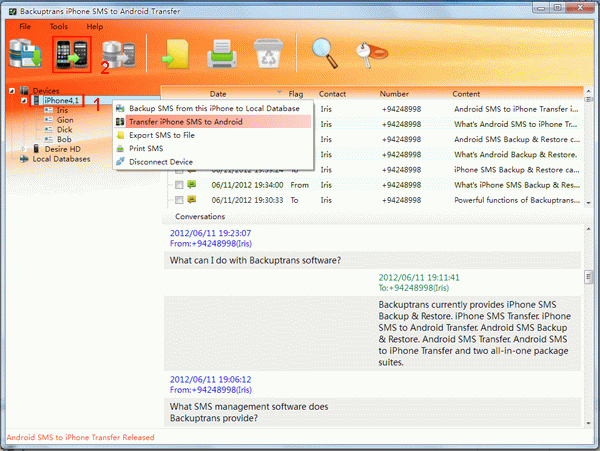Click the Export SMS to file toolbar icon
Screen dimensions: 600x451
(x=175, y=54)
